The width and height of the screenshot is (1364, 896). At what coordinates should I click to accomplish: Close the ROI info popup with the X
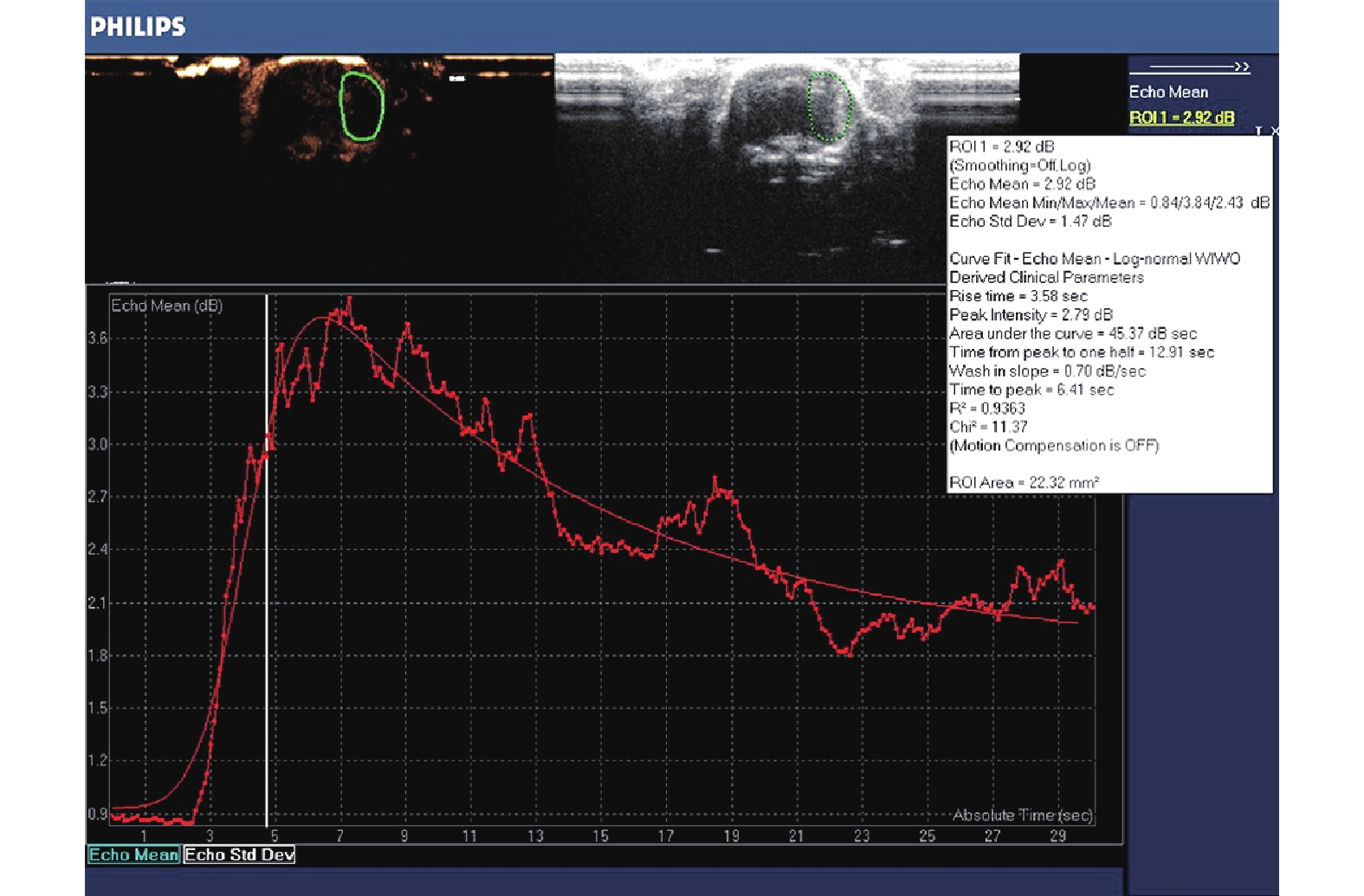click(x=1275, y=131)
